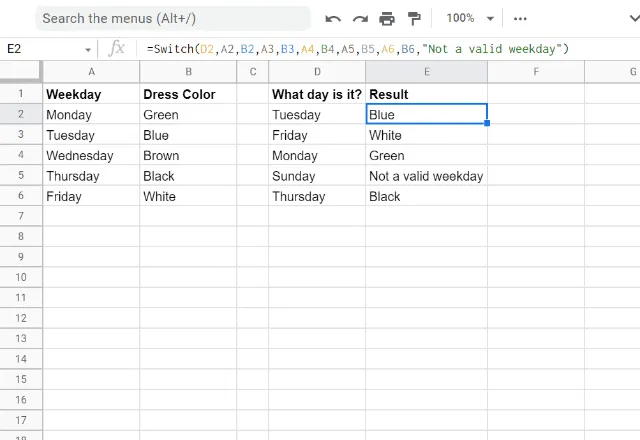Image resolution: width=640 pixels, height=440 pixels.
Task: Select row 1 header
Action: tap(20, 94)
